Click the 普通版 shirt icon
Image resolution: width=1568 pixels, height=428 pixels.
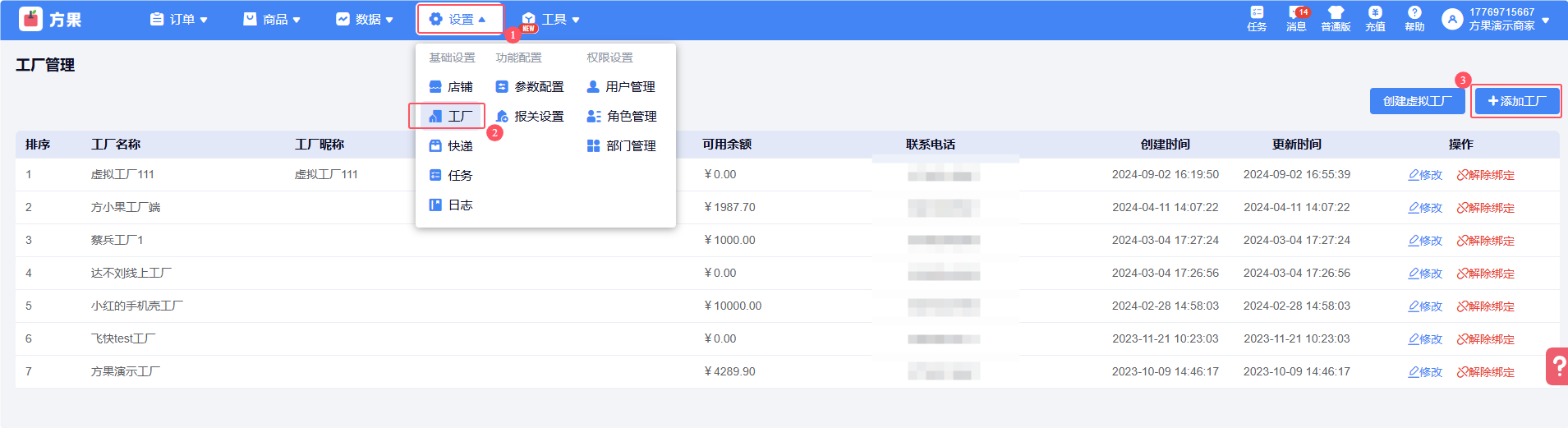point(1336,13)
